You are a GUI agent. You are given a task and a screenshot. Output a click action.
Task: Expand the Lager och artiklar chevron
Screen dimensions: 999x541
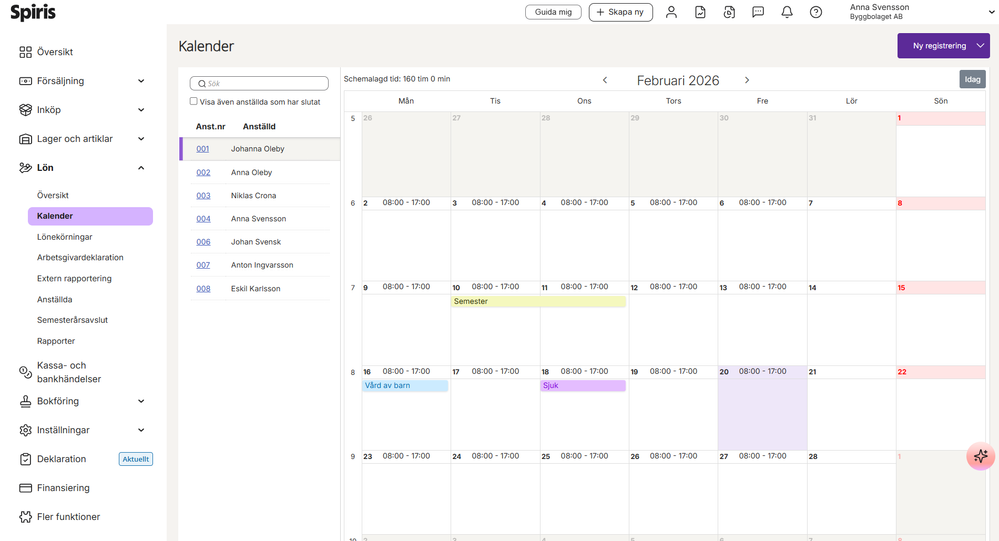pos(141,139)
